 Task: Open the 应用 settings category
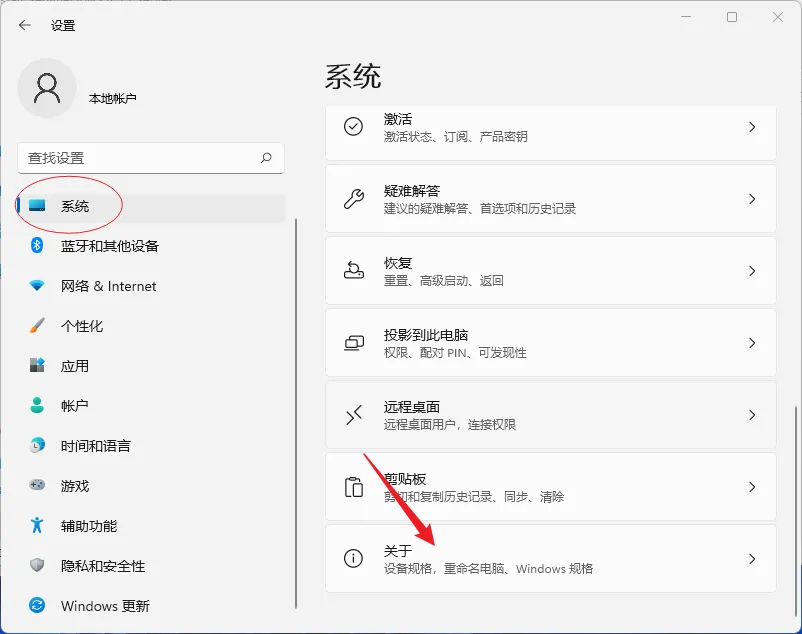pyautogui.click(x=150, y=366)
